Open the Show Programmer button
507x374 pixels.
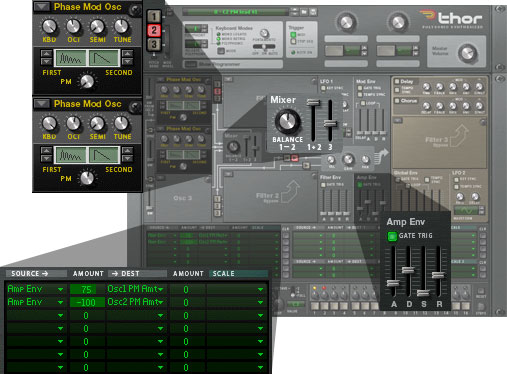191,64
